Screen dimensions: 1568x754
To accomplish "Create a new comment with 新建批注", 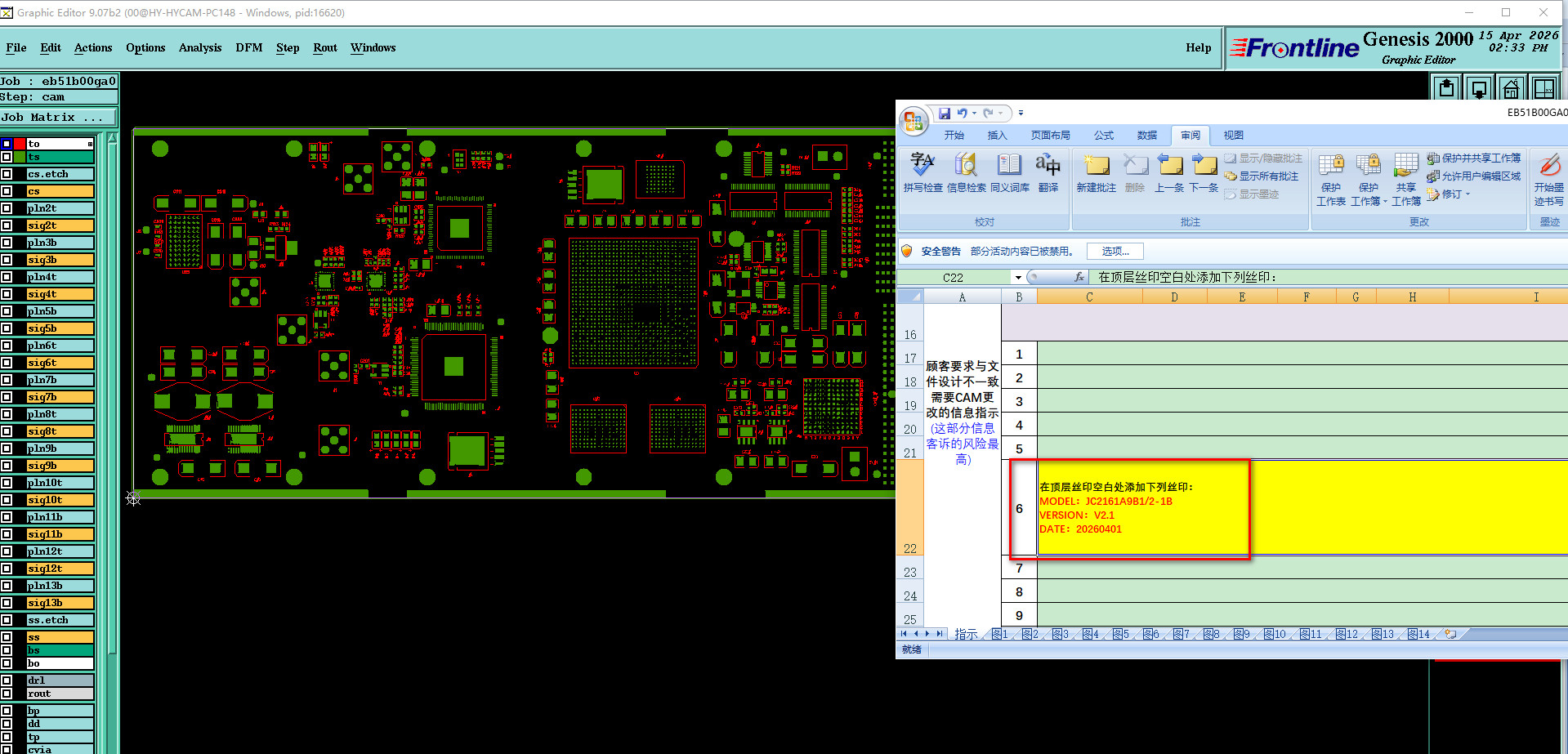I will tap(1096, 172).
